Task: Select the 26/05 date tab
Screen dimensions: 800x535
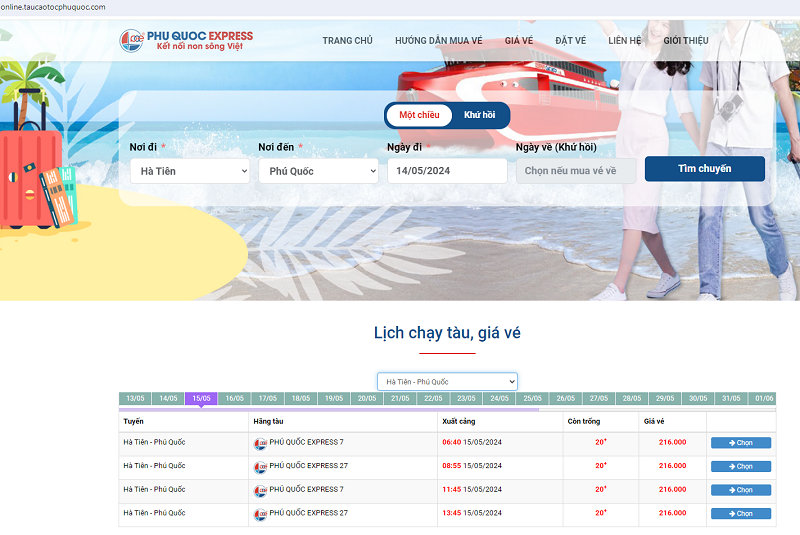Action: pyautogui.click(x=566, y=398)
